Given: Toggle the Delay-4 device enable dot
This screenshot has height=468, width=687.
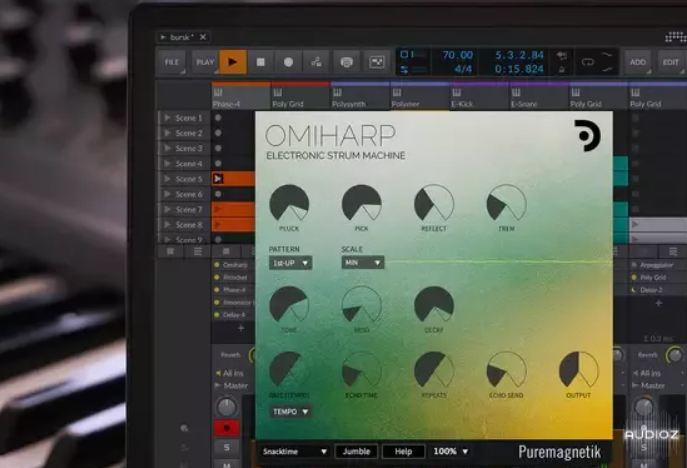Looking at the screenshot, I should pos(216,315).
